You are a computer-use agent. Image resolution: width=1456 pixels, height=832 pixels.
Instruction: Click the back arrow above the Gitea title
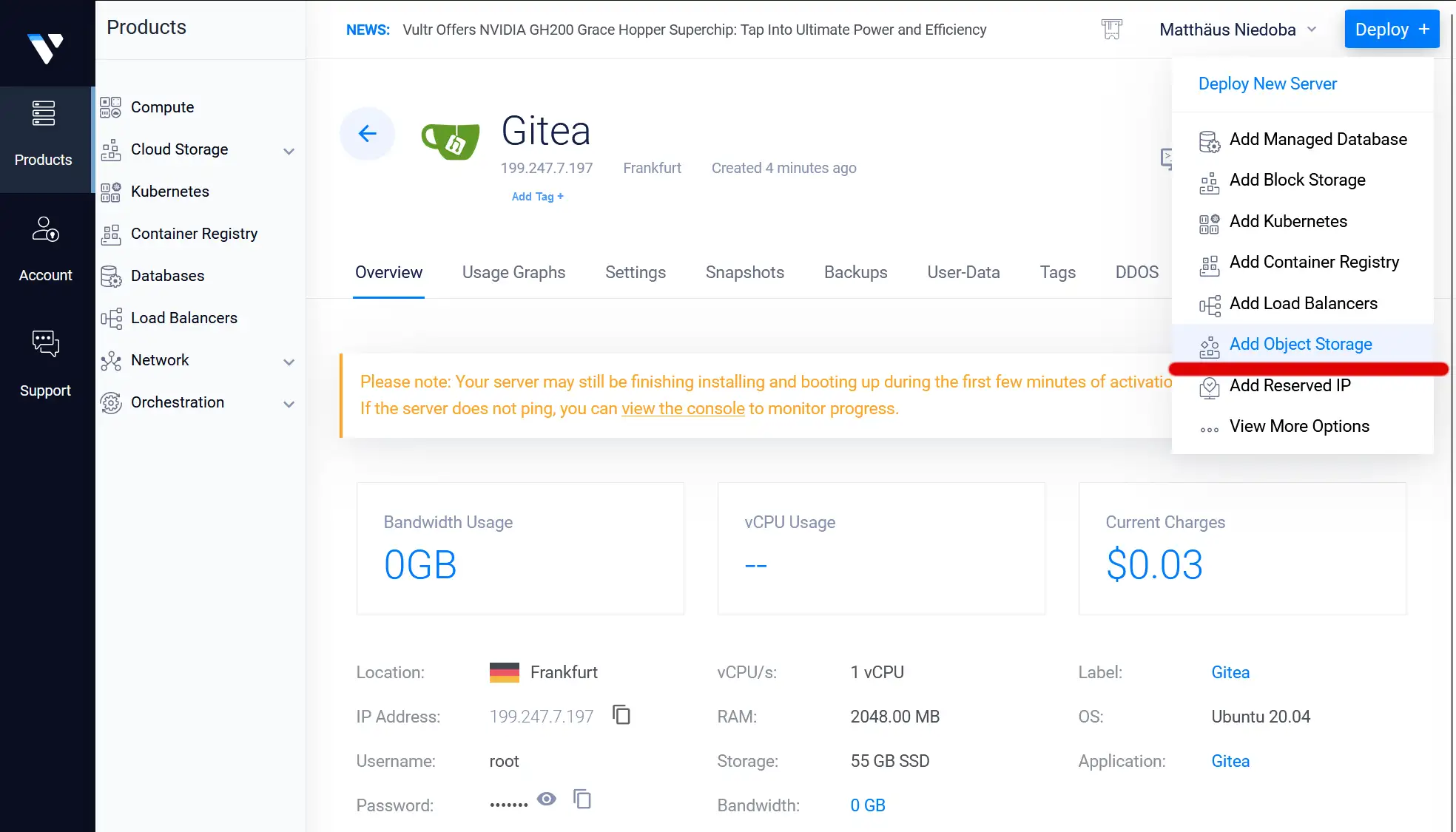(368, 134)
